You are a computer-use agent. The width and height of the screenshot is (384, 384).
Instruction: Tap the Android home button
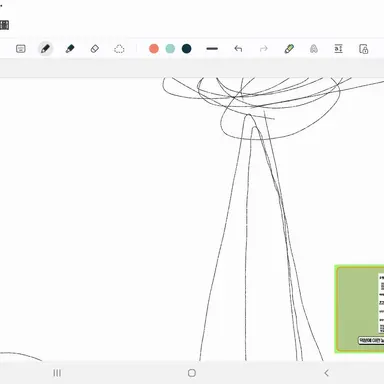point(192,373)
